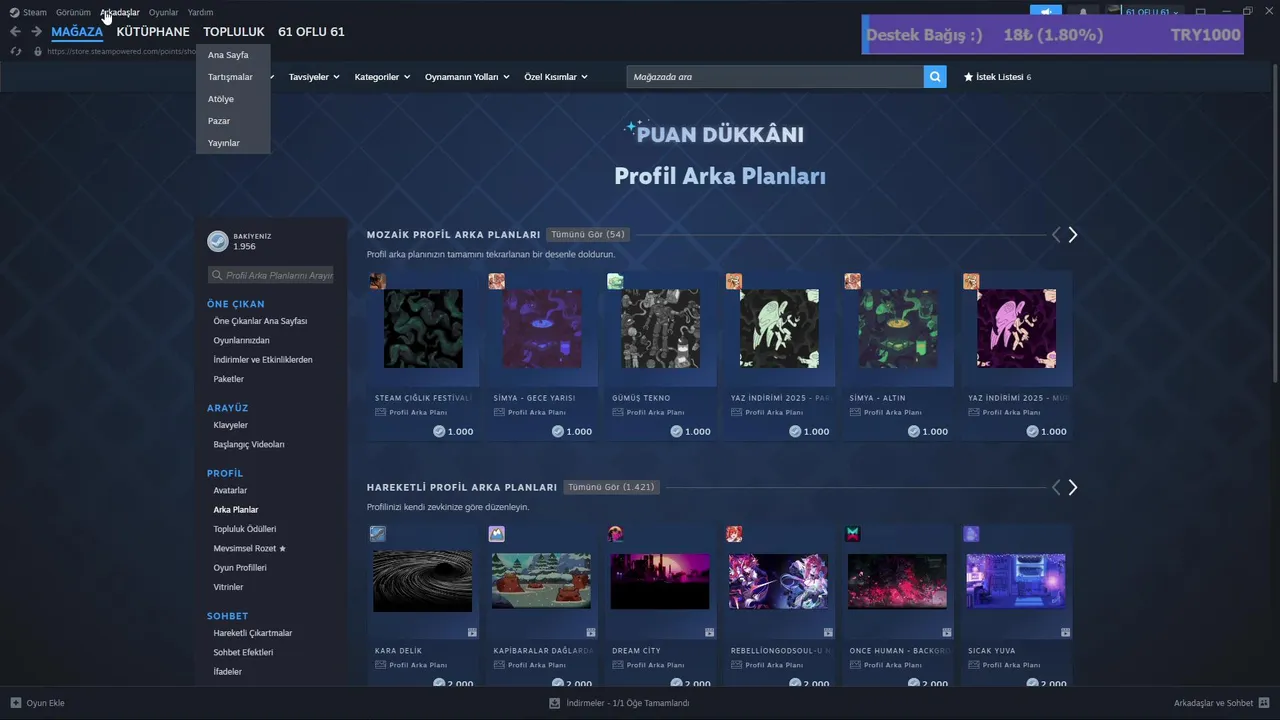1280x720 pixels.
Task: Click the game icon above Simya - Gece Yarısı card
Action: click(496, 281)
